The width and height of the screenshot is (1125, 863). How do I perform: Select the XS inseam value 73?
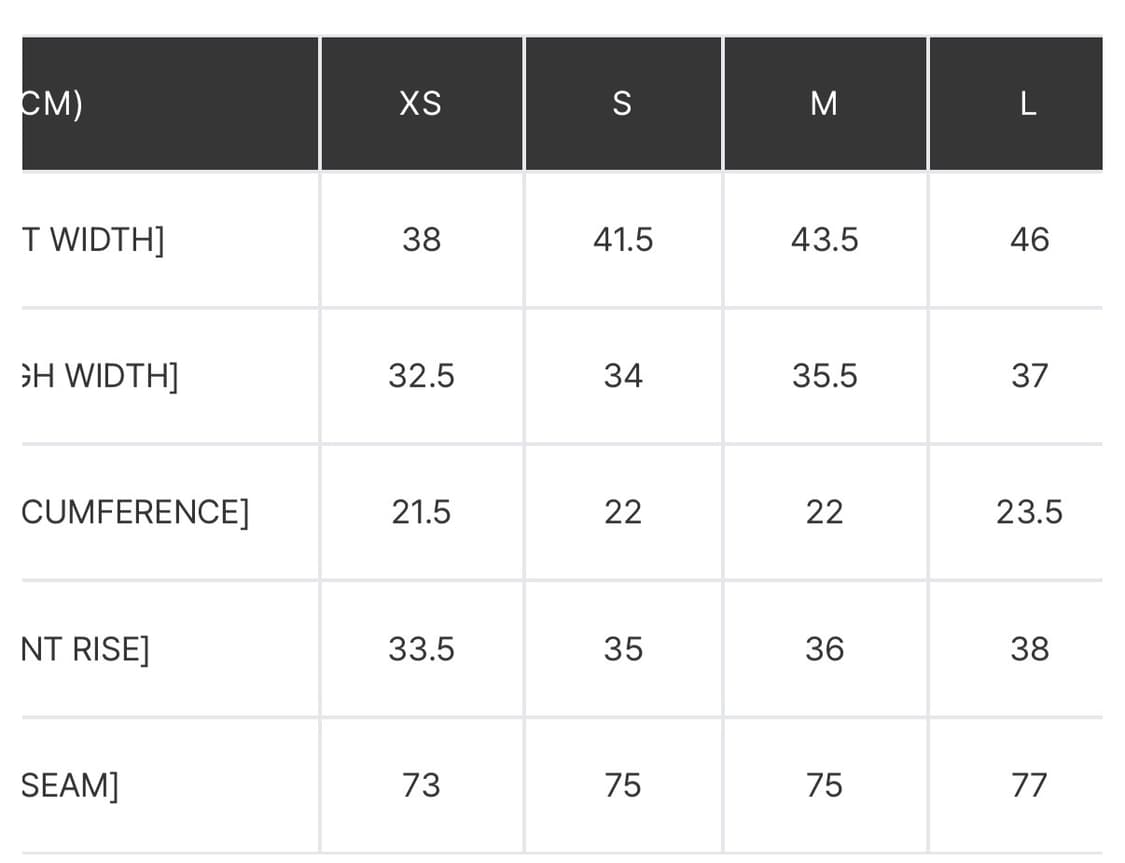pos(421,785)
